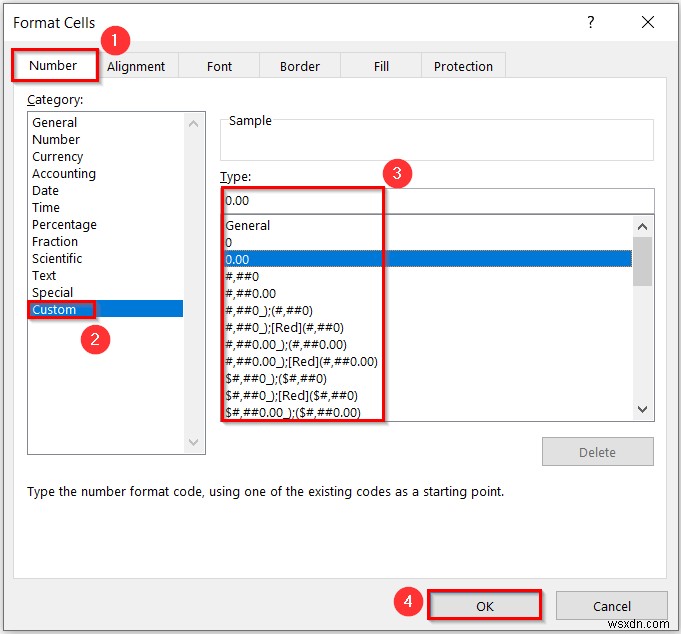Open the Number tab

coord(54,66)
